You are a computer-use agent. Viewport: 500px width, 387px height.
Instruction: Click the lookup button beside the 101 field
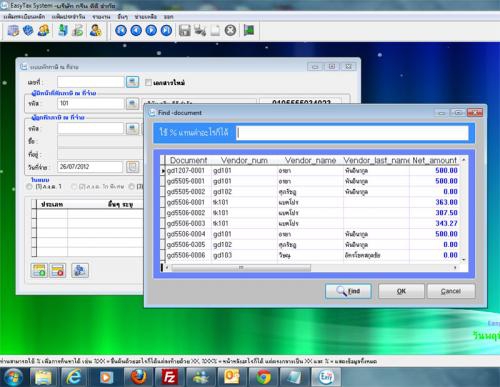pos(132,104)
